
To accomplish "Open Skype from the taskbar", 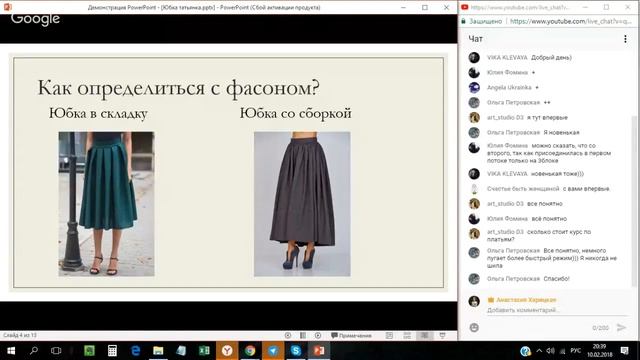I will pyautogui.click(x=296, y=351).
